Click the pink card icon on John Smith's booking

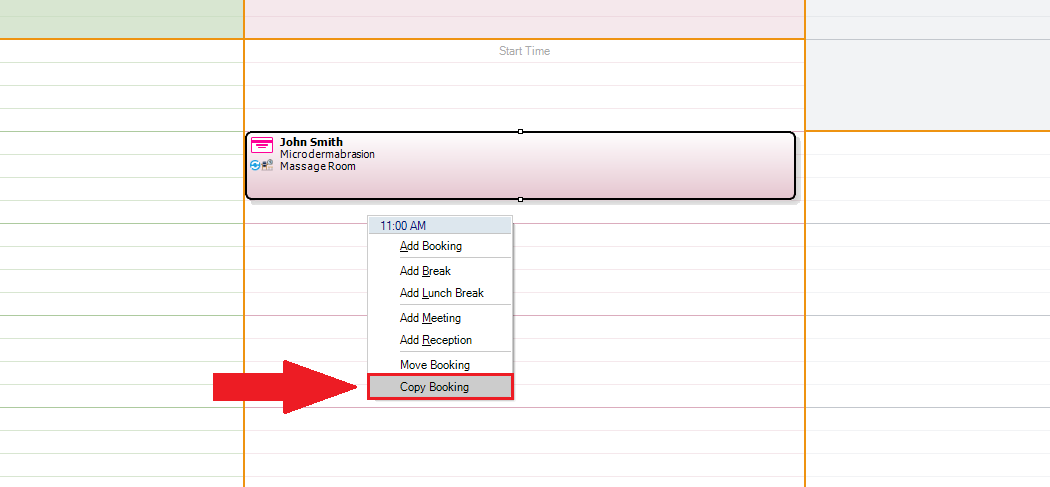click(x=261, y=146)
